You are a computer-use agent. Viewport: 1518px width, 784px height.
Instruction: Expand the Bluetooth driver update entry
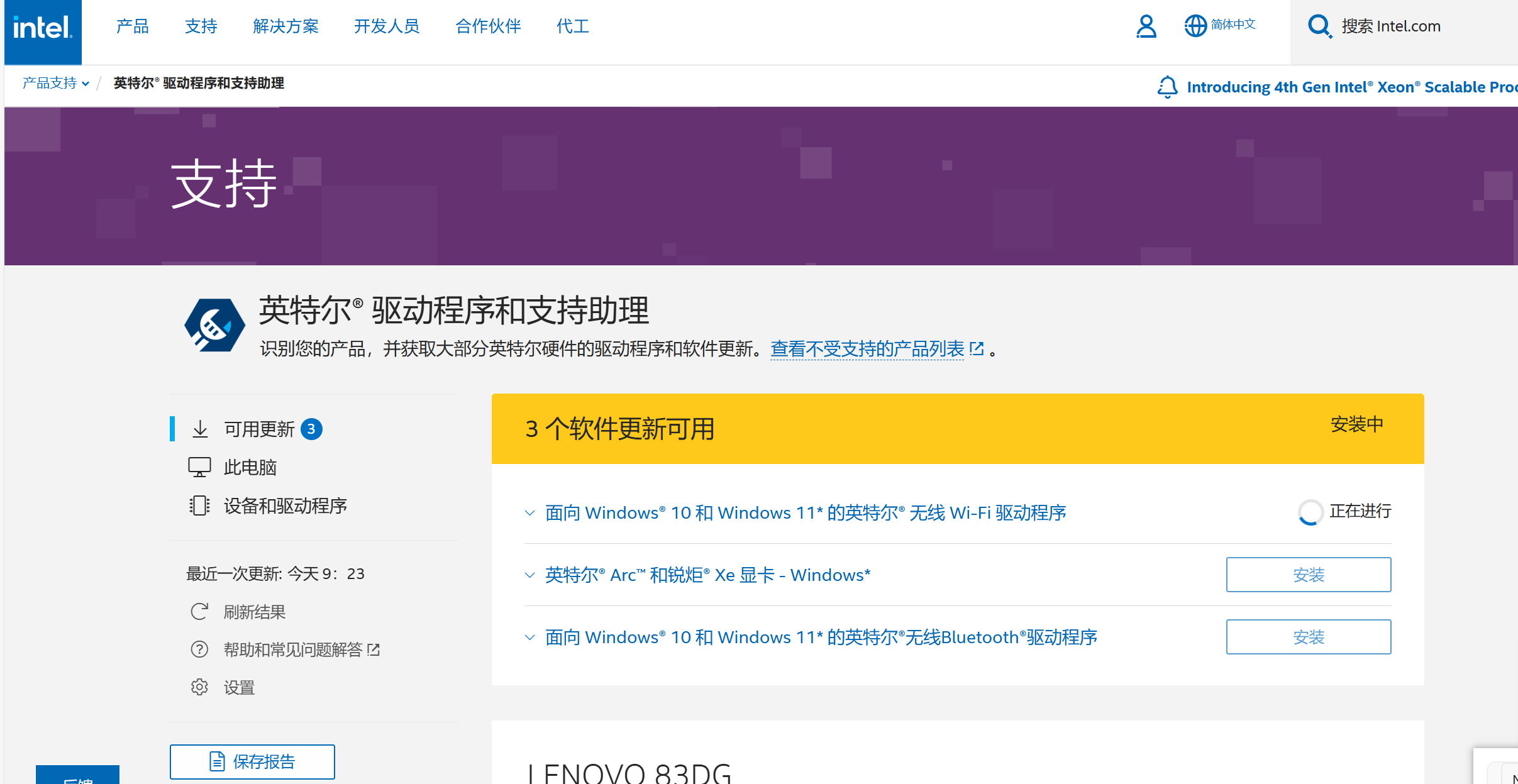coord(530,638)
